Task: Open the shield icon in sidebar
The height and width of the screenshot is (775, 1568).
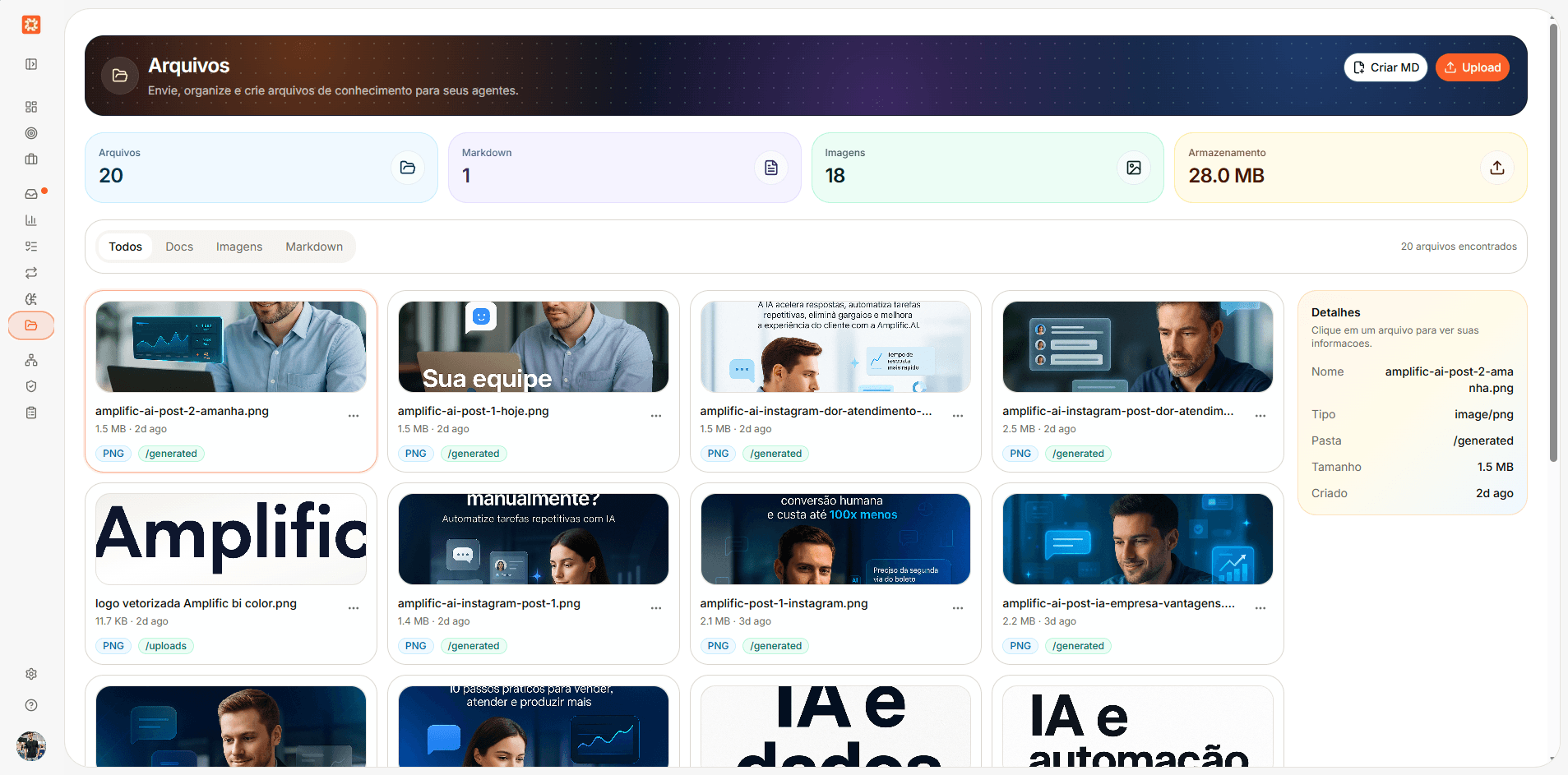Action: pos(31,386)
